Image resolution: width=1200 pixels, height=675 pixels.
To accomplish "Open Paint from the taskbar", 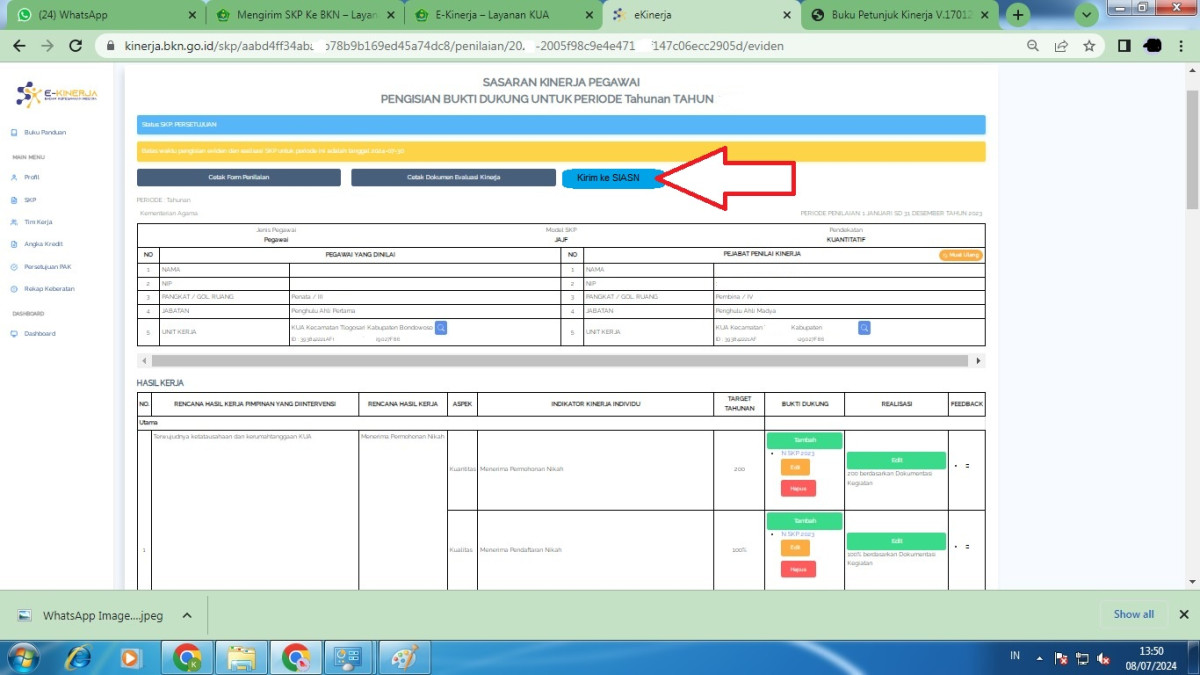I will point(405,657).
